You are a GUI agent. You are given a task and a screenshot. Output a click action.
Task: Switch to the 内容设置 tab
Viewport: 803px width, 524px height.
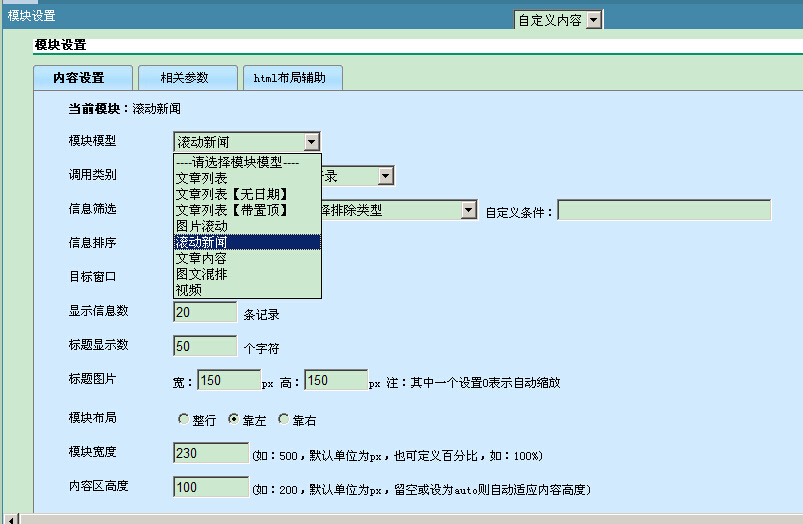pos(83,78)
